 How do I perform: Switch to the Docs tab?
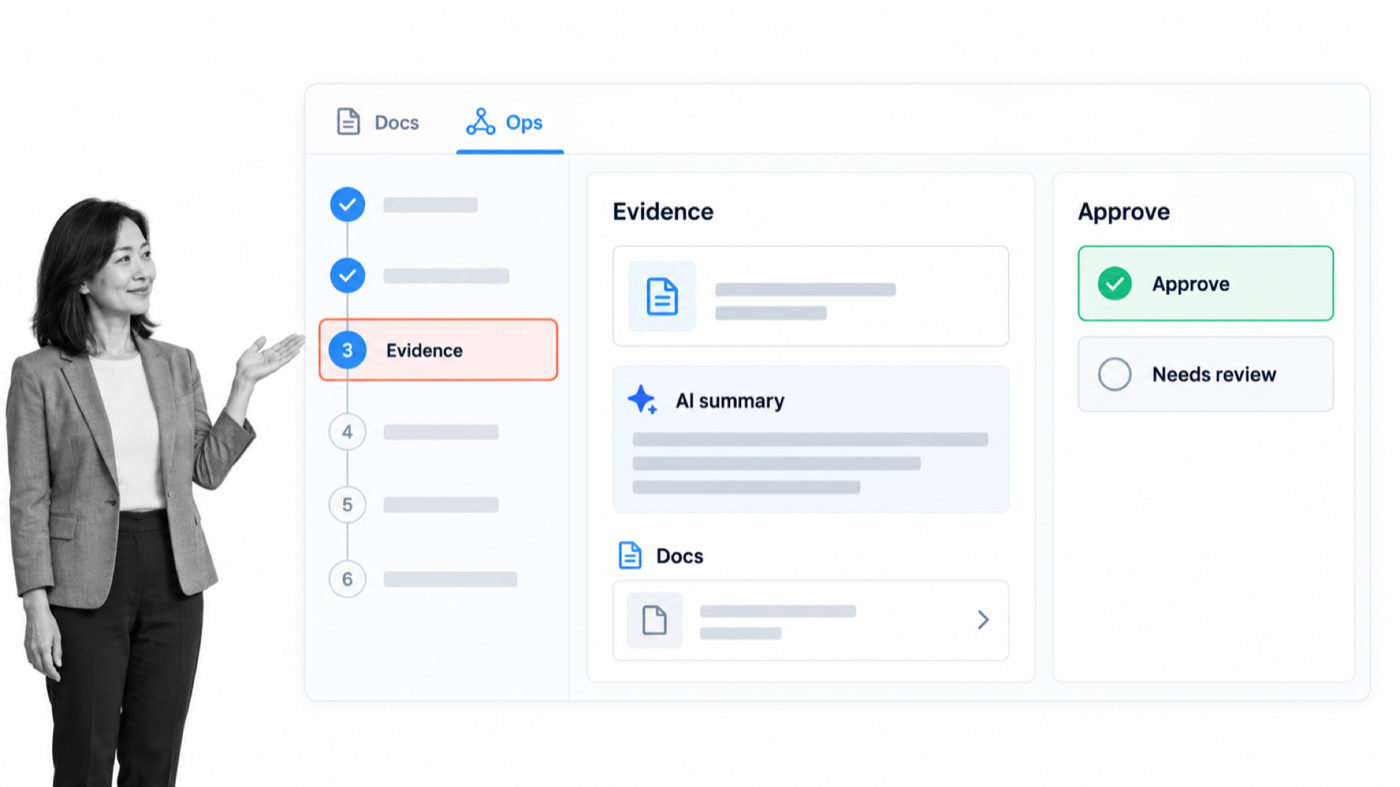pyautogui.click(x=377, y=122)
